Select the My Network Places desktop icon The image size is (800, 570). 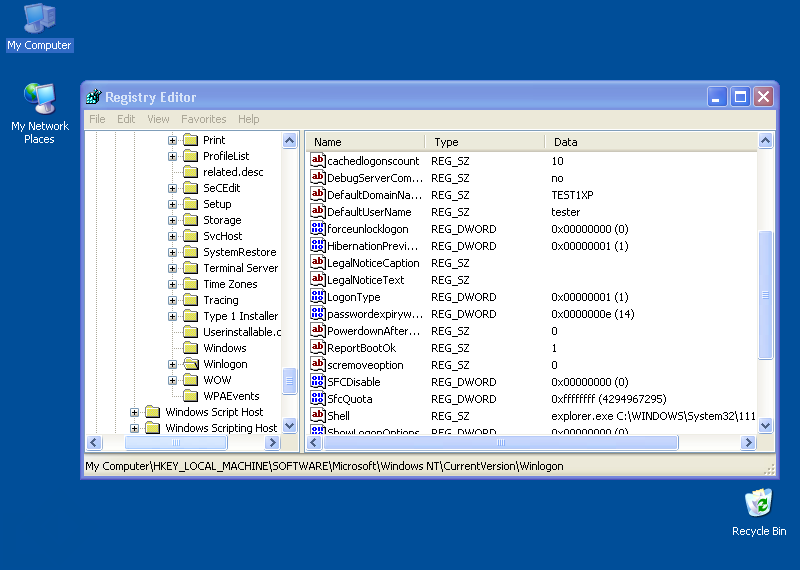pyautogui.click(x=39, y=114)
